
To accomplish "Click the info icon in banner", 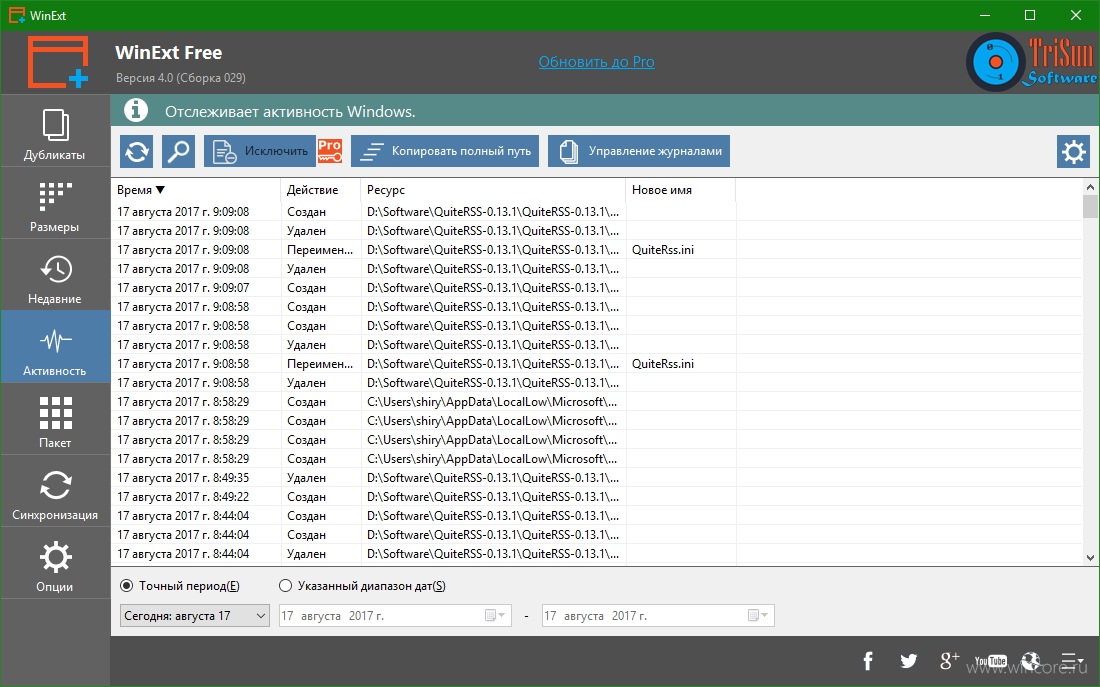I will point(135,111).
